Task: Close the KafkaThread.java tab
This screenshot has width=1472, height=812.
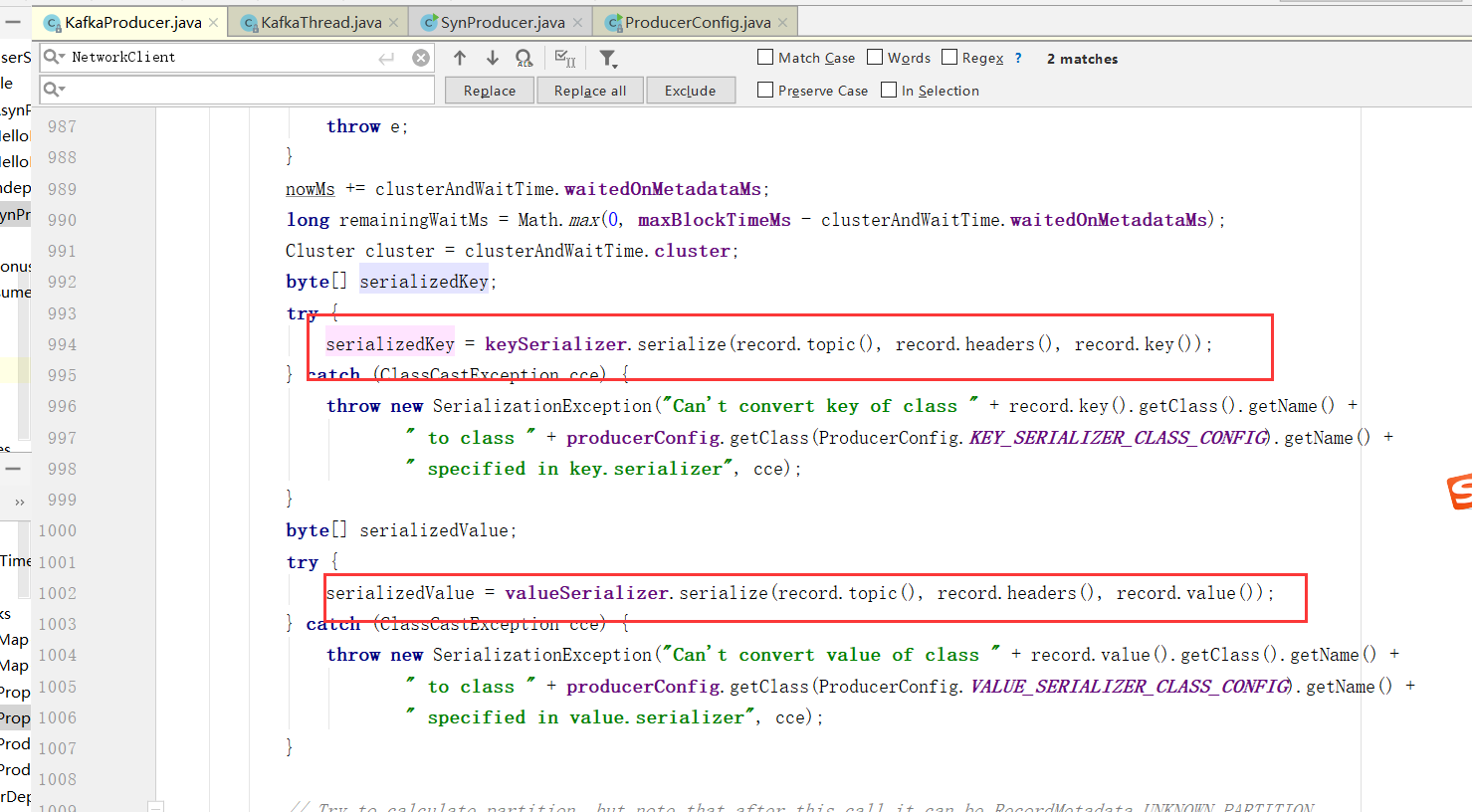Action: point(393,22)
